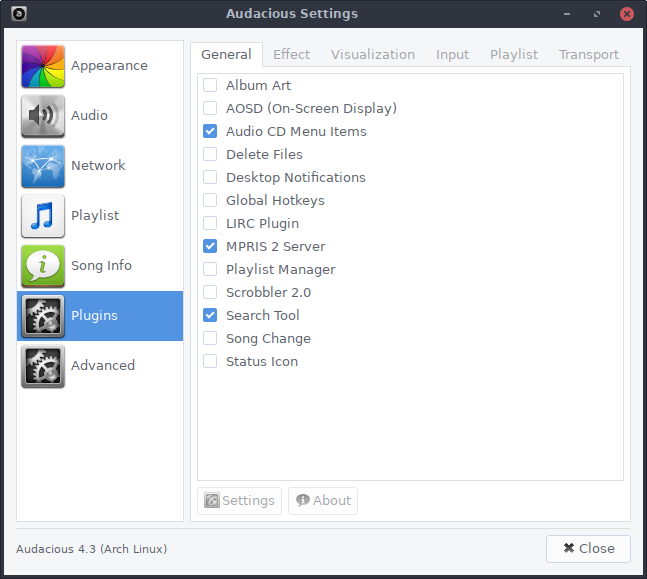The height and width of the screenshot is (579, 647).
Task: Click the Audacious icon in title bar
Action: pos(19,14)
